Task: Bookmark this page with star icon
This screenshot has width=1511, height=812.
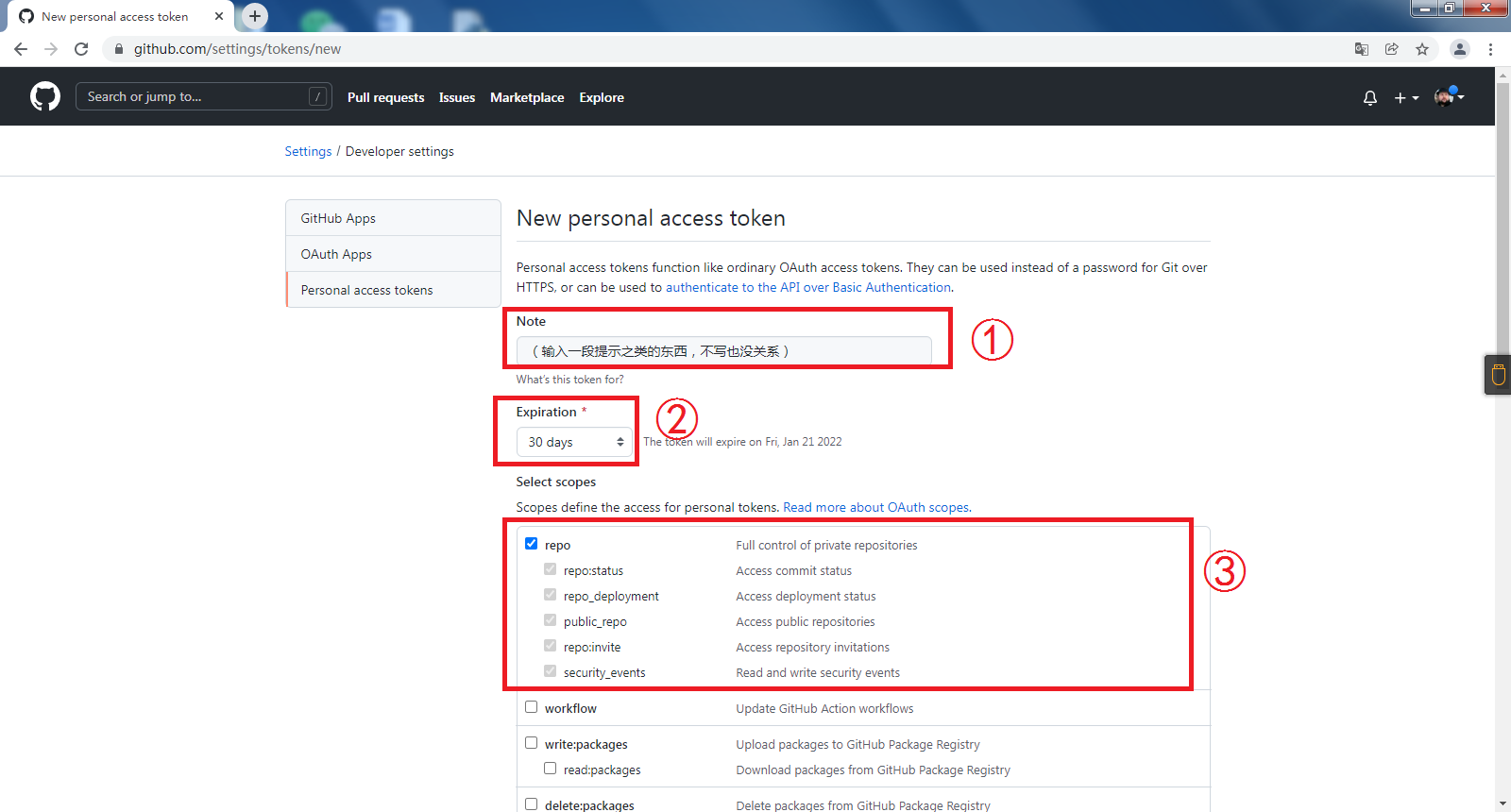Action: coord(1422,49)
